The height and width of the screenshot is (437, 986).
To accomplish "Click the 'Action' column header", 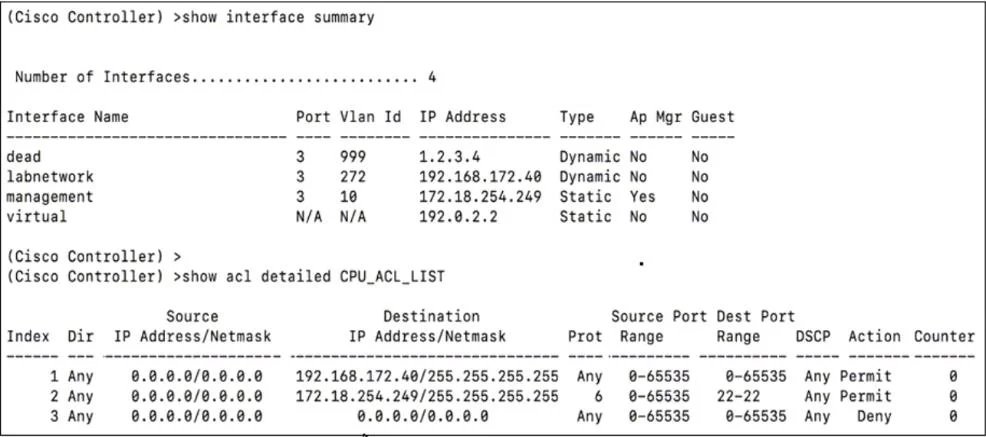I will pyautogui.click(x=875, y=336).
